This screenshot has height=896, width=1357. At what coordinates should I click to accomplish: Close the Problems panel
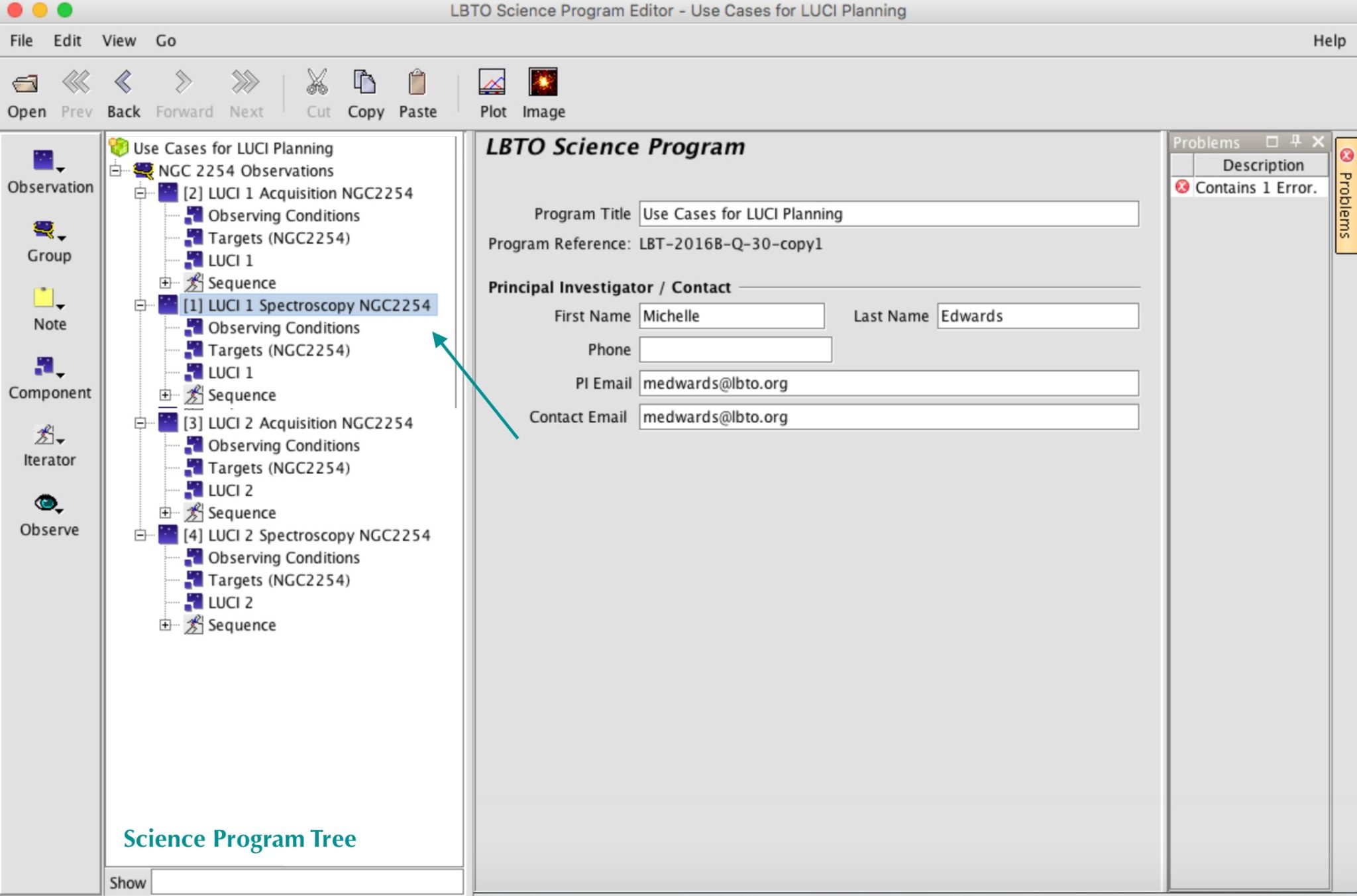[x=1319, y=142]
